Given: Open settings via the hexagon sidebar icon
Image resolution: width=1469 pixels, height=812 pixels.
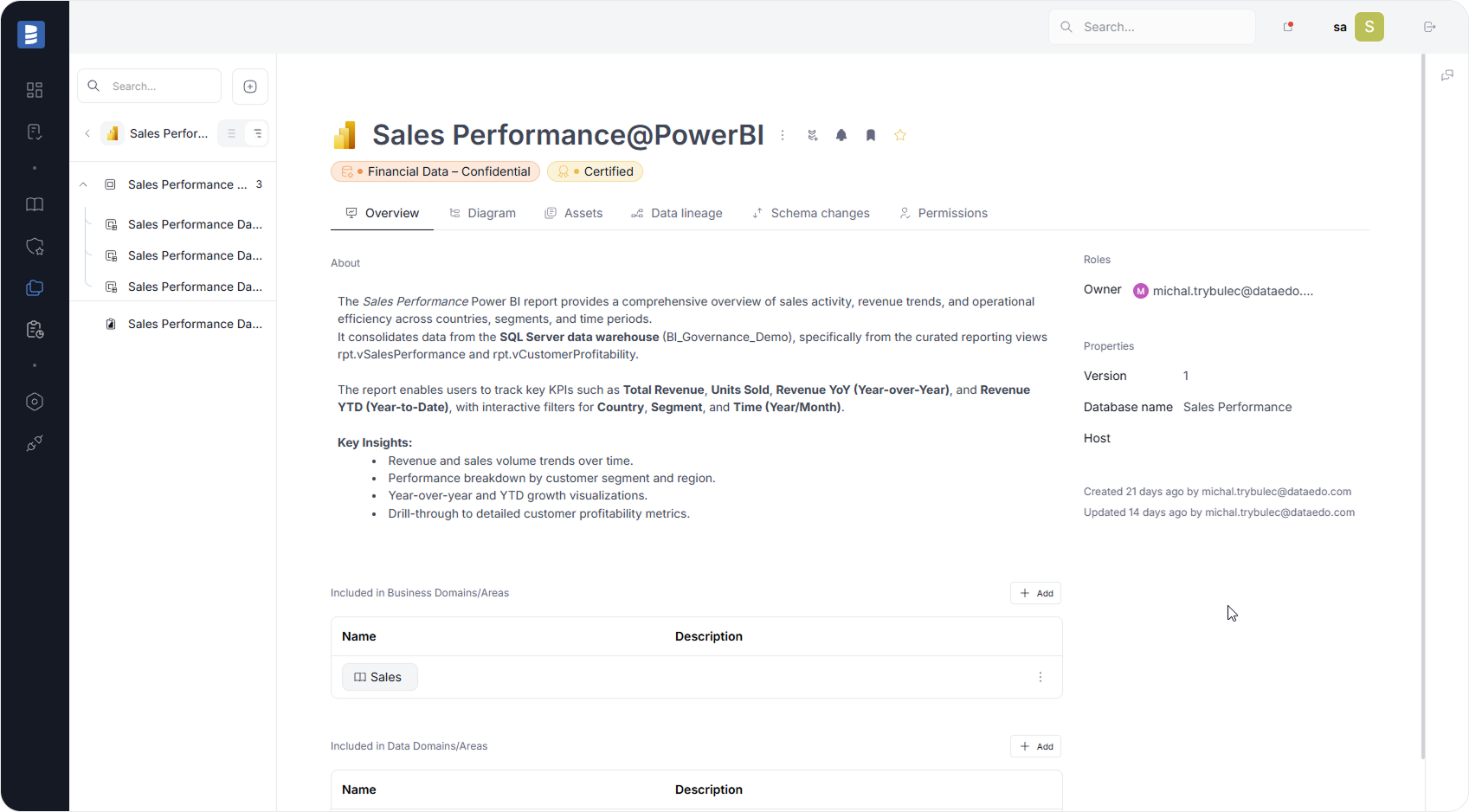Looking at the screenshot, I should (35, 401).
